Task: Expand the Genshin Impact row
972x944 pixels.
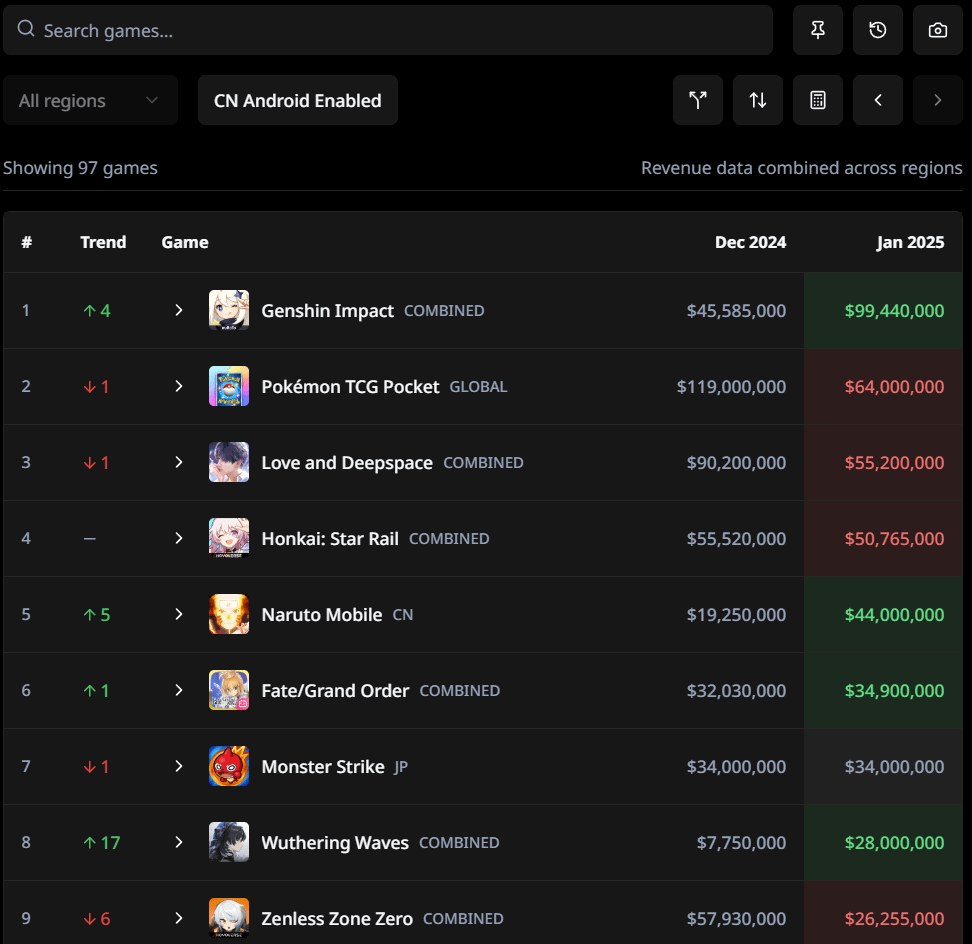Action: (x=179, y=310)
